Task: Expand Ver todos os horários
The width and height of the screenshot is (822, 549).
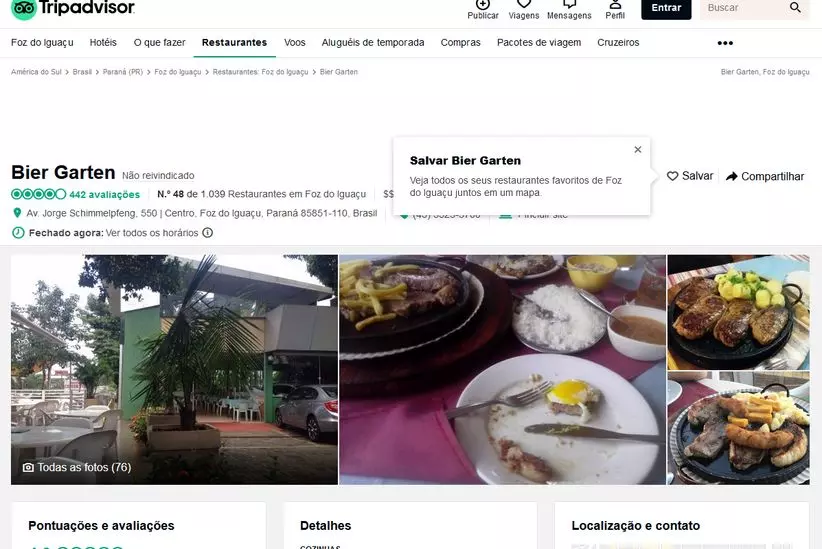Action: 152,233
